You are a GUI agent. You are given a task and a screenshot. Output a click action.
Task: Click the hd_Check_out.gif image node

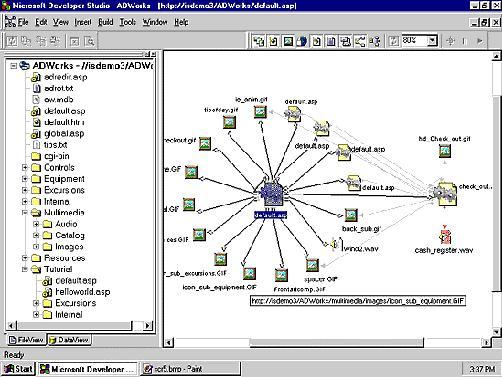point(445,151)
